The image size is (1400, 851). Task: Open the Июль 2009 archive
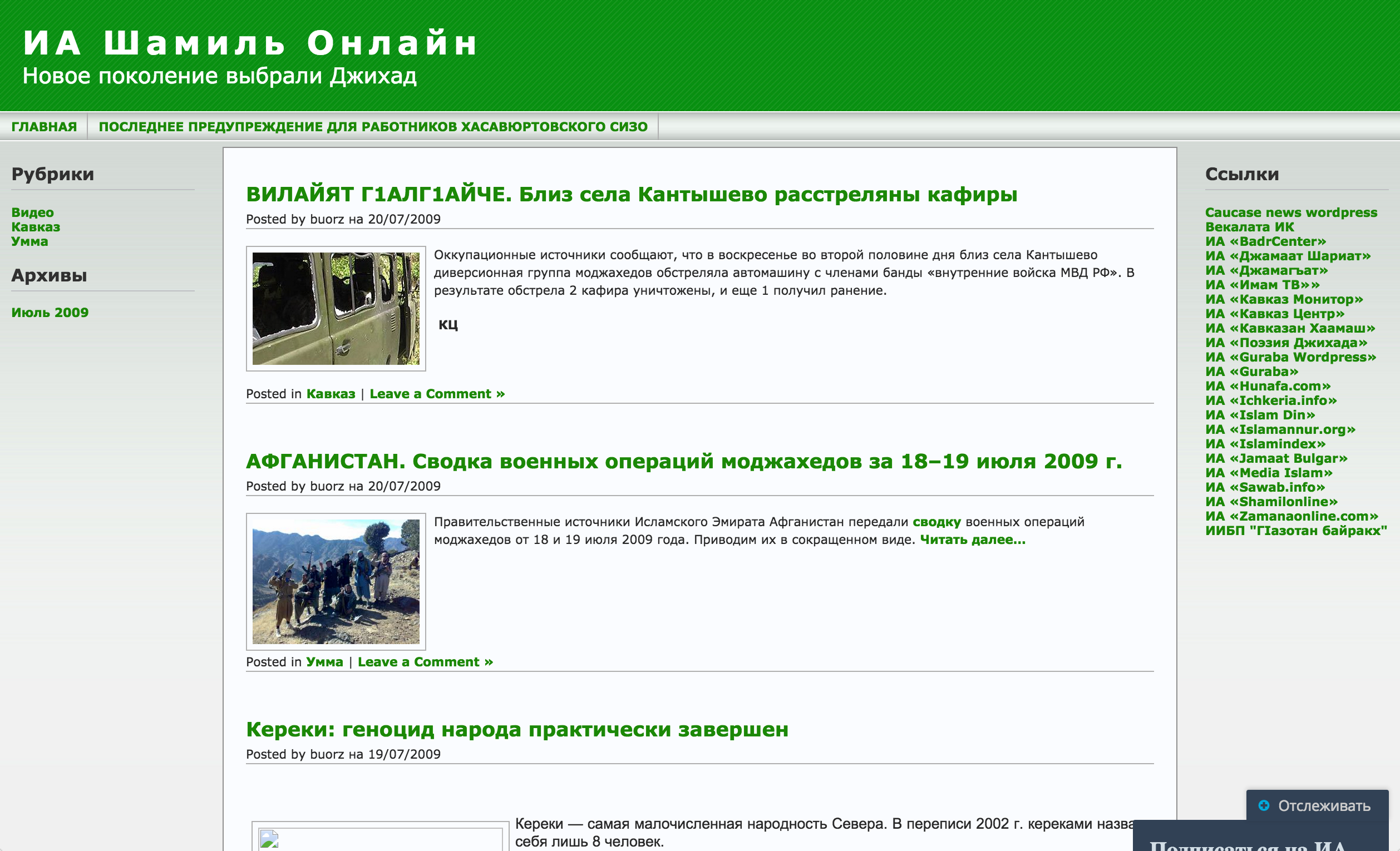click(50, 313)
